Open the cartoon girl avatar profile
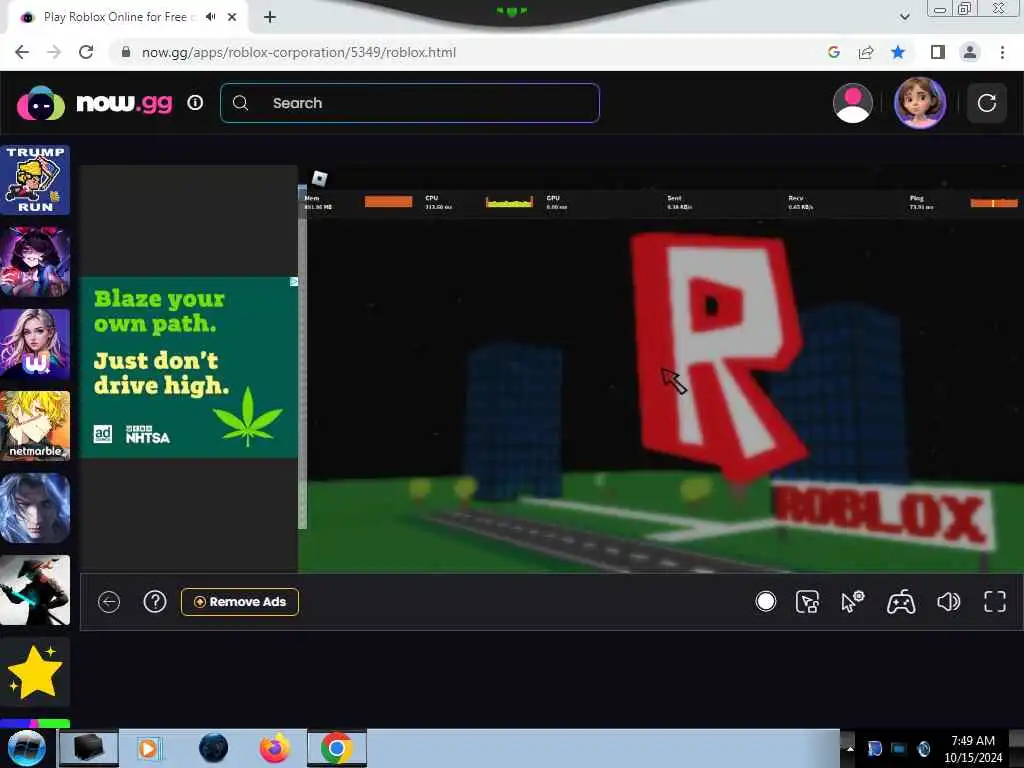Image resolution: width=1024 pixels, height=768 pixels. tap(920, 103)
